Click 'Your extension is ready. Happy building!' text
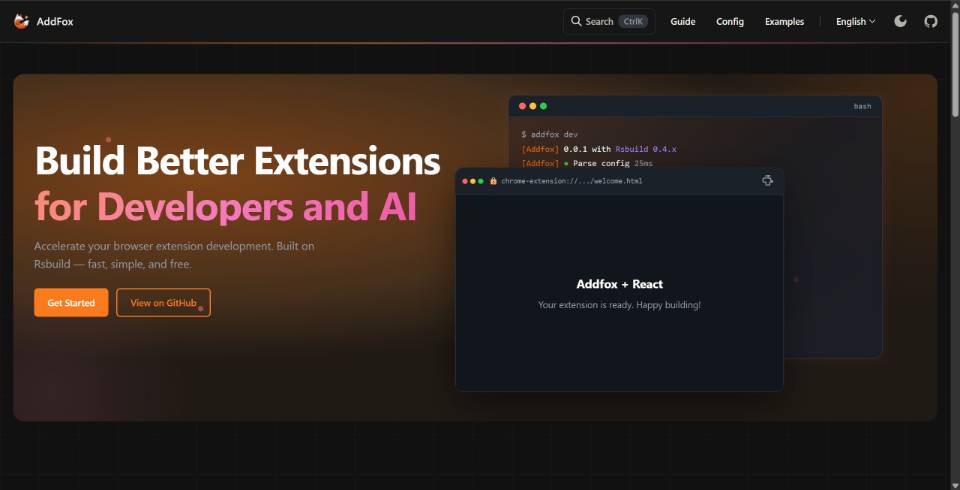The image size is (960, 490). 620,304
